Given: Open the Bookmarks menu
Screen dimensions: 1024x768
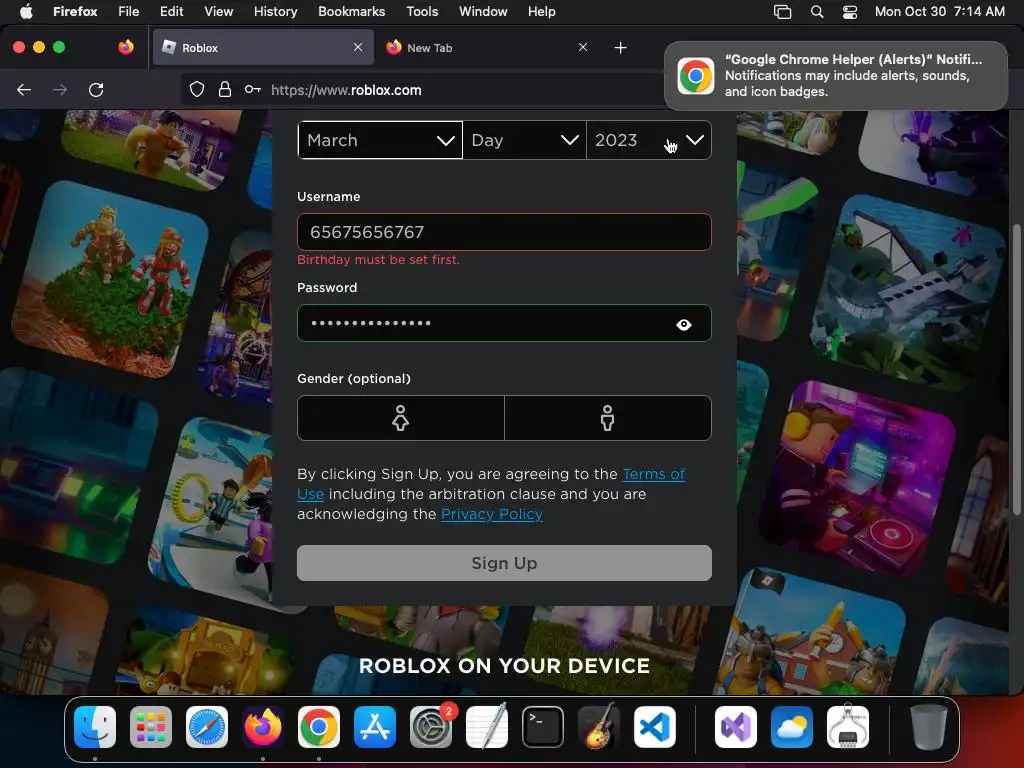Looking at the screenshot, I should [351, 11].
